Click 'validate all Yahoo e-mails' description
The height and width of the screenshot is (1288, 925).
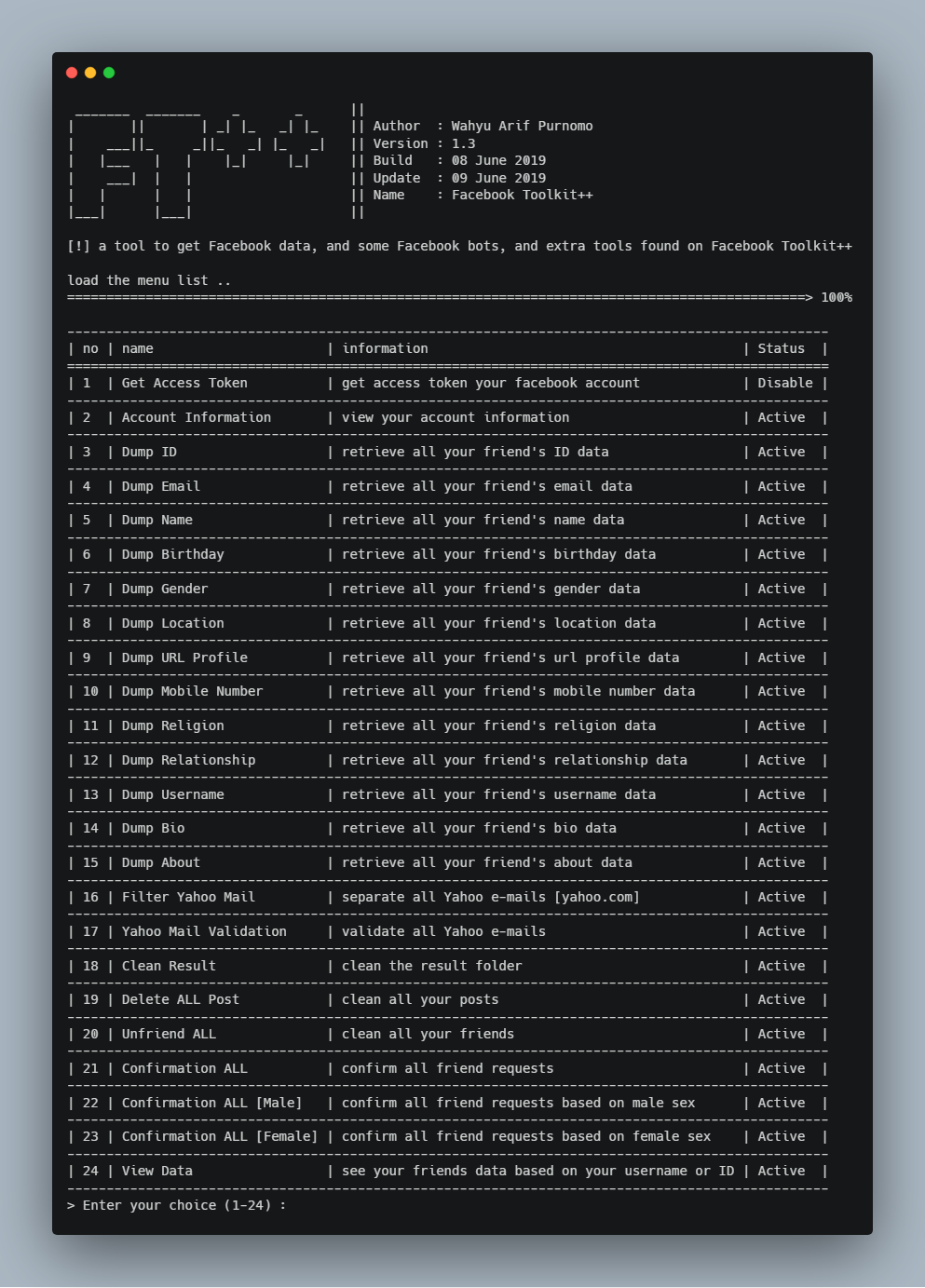[x=444, y=931]
